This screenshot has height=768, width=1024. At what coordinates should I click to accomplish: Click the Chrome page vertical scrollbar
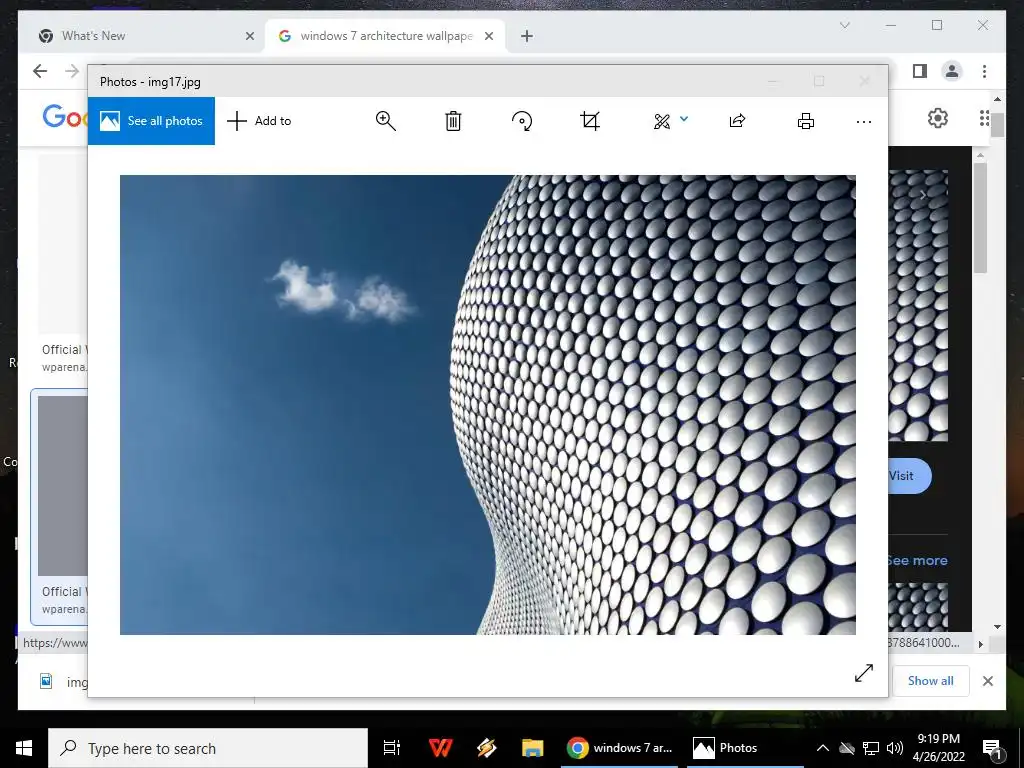pyautogui.click(x=997, y=124)
